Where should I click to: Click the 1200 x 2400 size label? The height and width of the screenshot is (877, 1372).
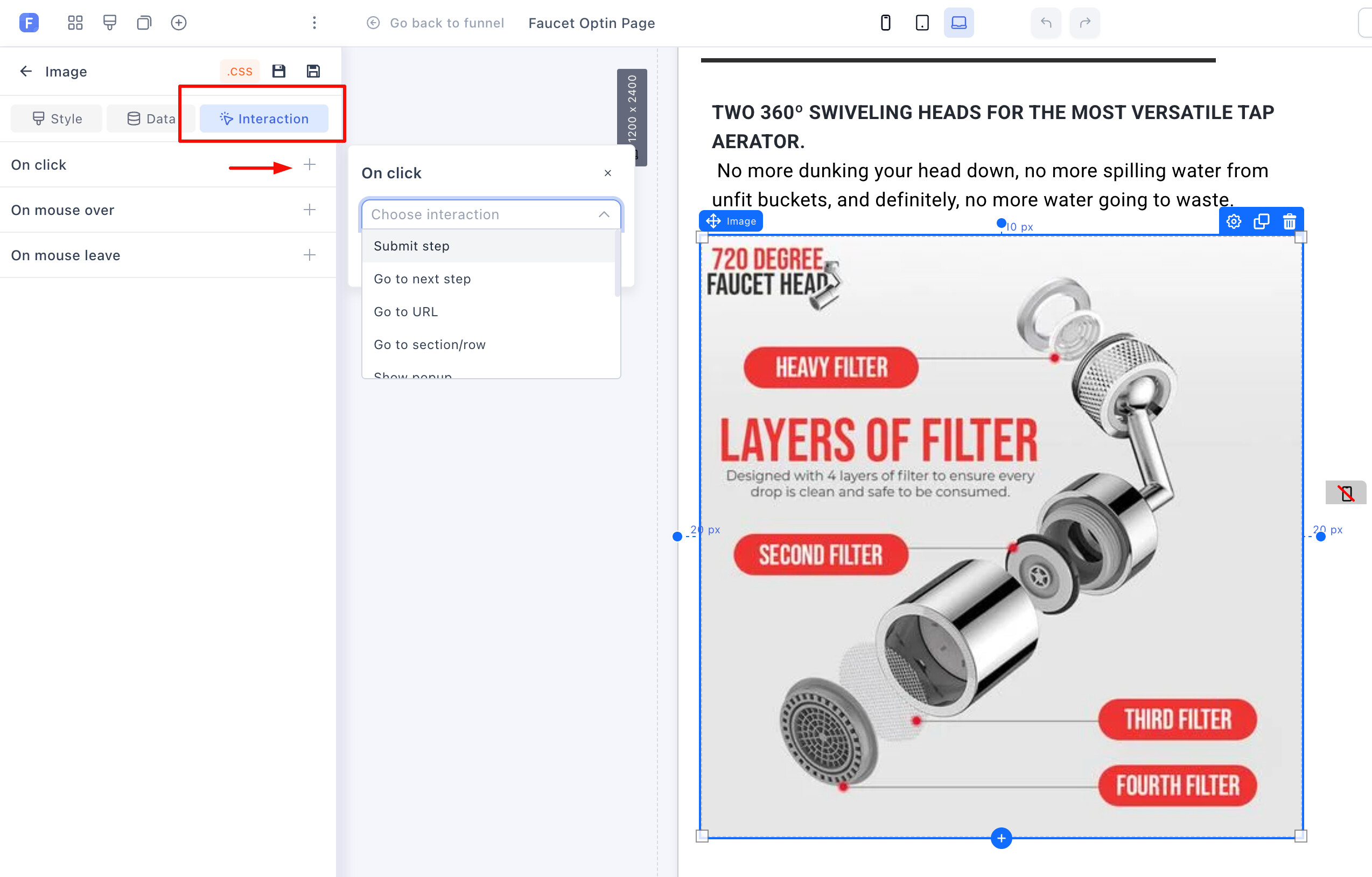pyautogui.click(x=631, y=108)
